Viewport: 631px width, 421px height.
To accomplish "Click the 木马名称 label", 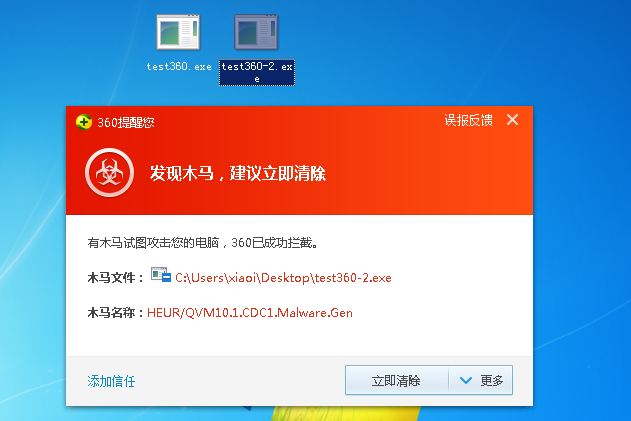I will pos(115,313).
